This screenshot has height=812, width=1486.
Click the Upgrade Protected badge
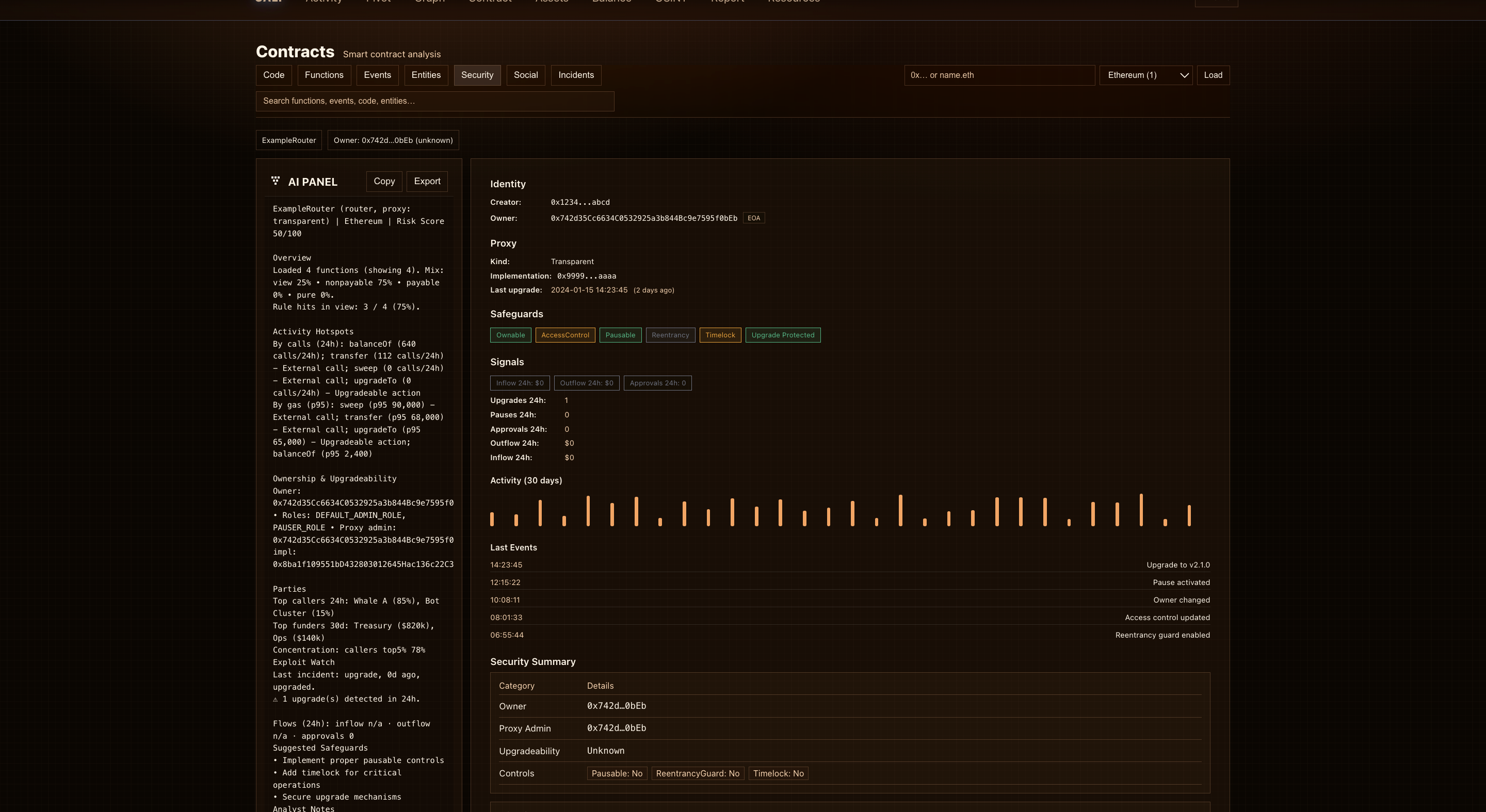pos(782,335)
